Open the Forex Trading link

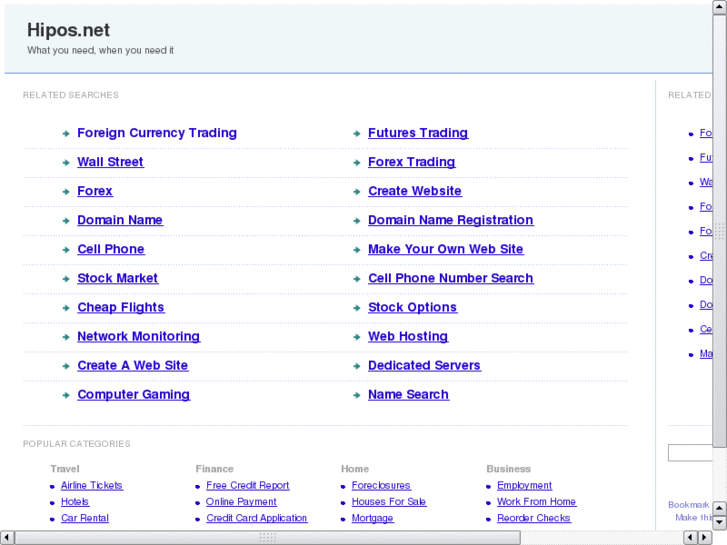[x=412, y=162]
